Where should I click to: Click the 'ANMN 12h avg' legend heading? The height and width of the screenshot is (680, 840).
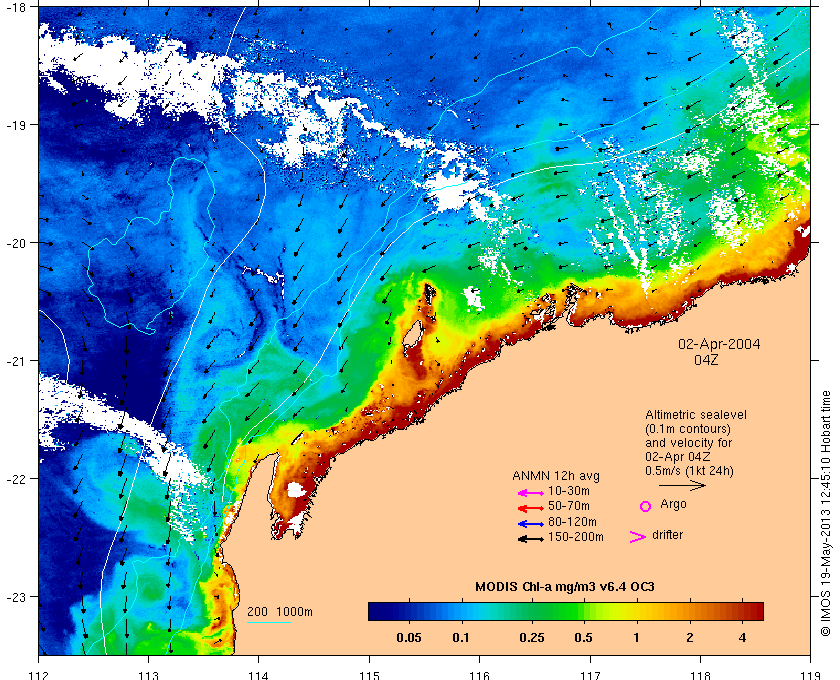coord(556,476)
